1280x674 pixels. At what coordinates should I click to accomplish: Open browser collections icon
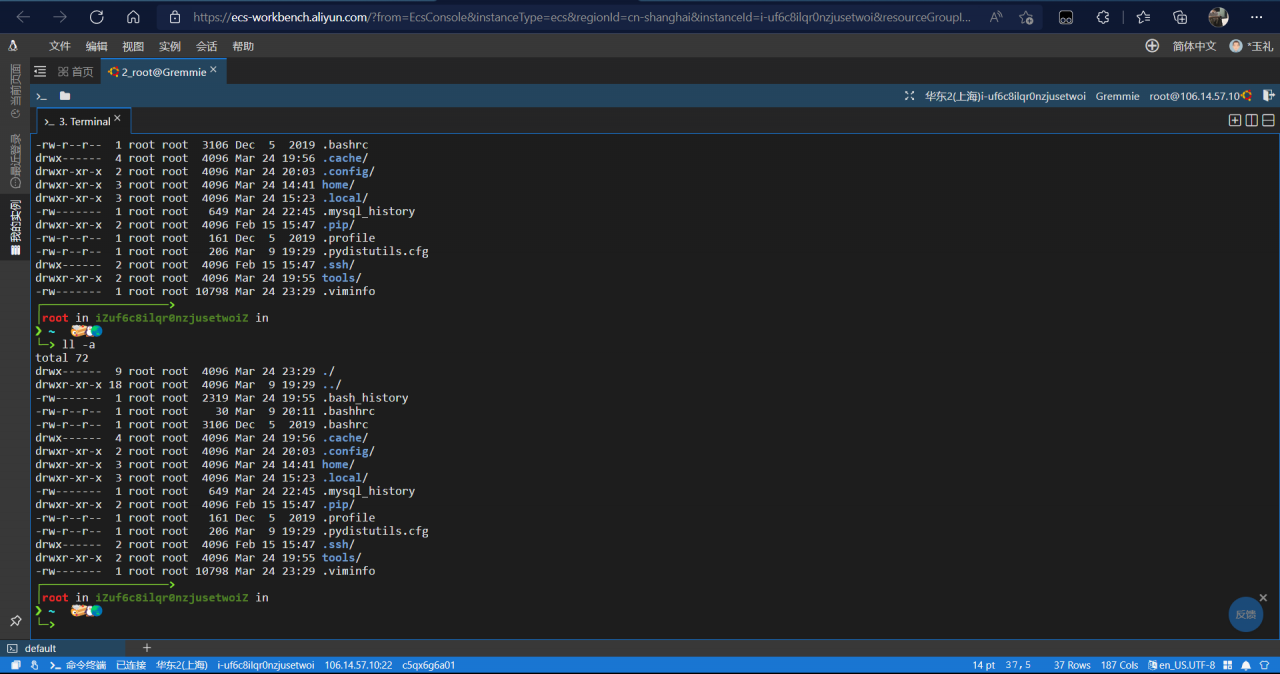(x=1180, y=17)
